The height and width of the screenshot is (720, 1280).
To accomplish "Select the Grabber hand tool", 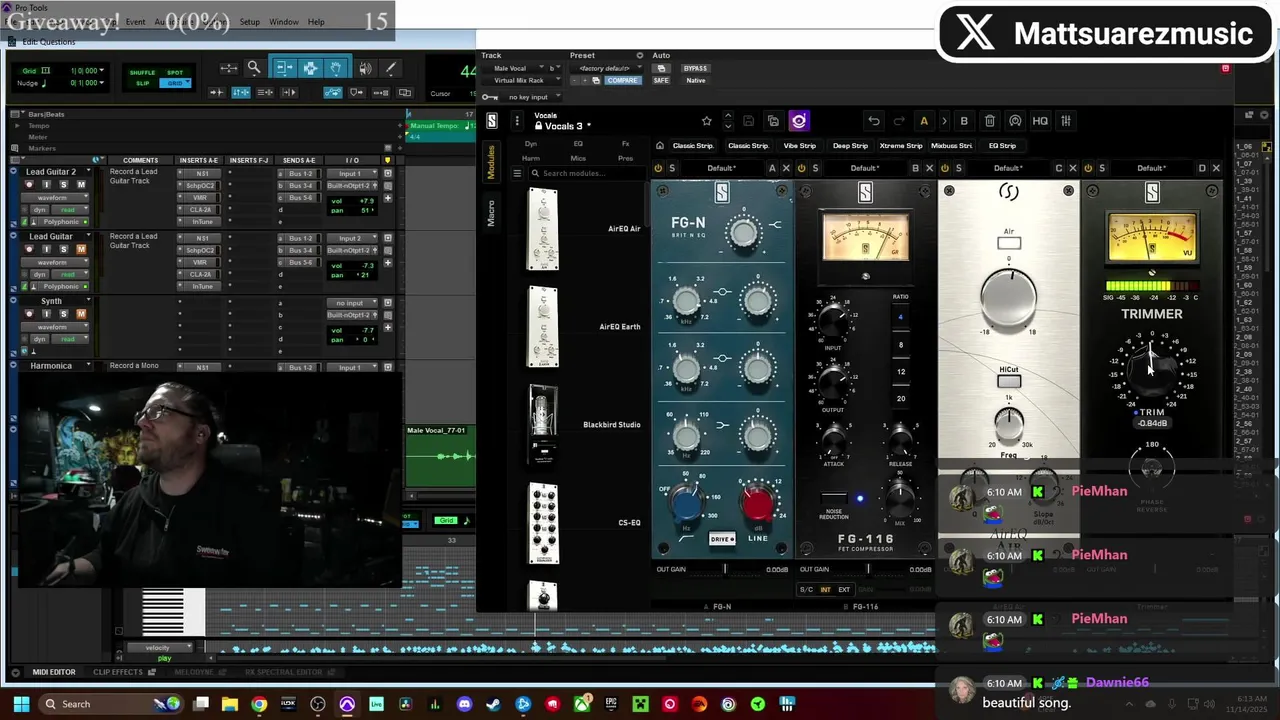I will (336, 68).
